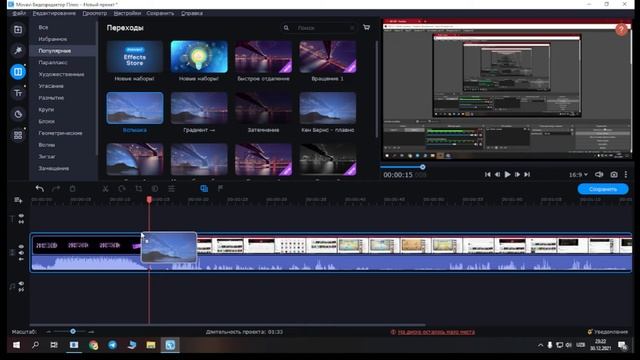Image resolution: width=640 pixels, height=360 pixels.
Task: Open color adjustments tool
Action: coord(155,189)
